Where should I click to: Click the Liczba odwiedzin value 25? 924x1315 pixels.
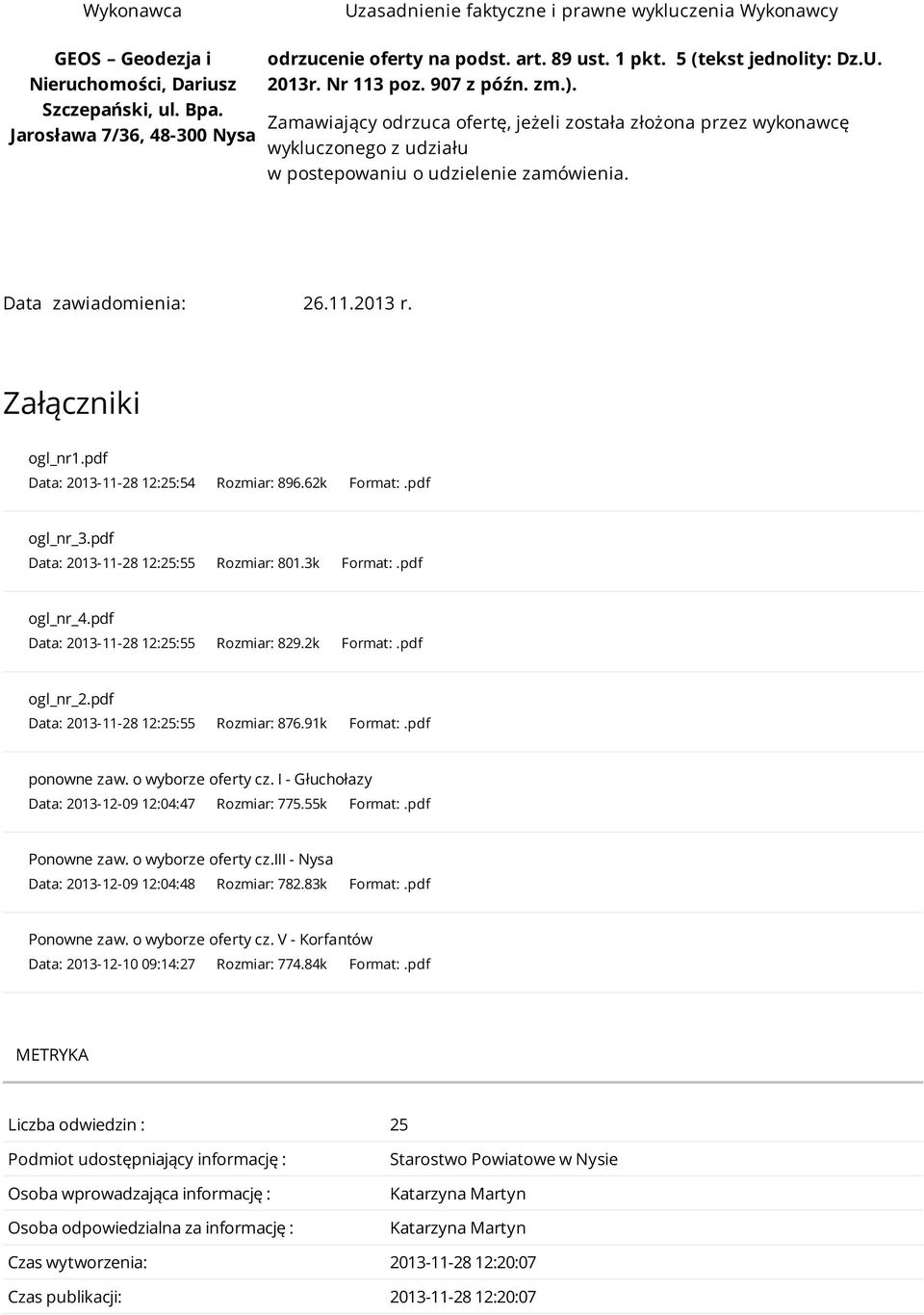click(398, 1124)
